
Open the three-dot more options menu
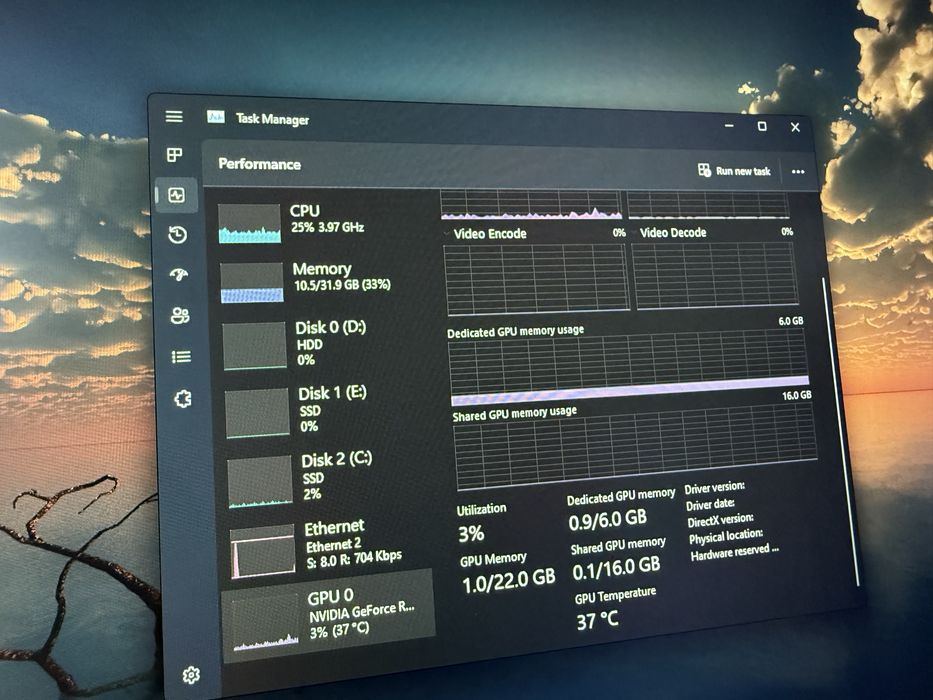click(798, 171)
